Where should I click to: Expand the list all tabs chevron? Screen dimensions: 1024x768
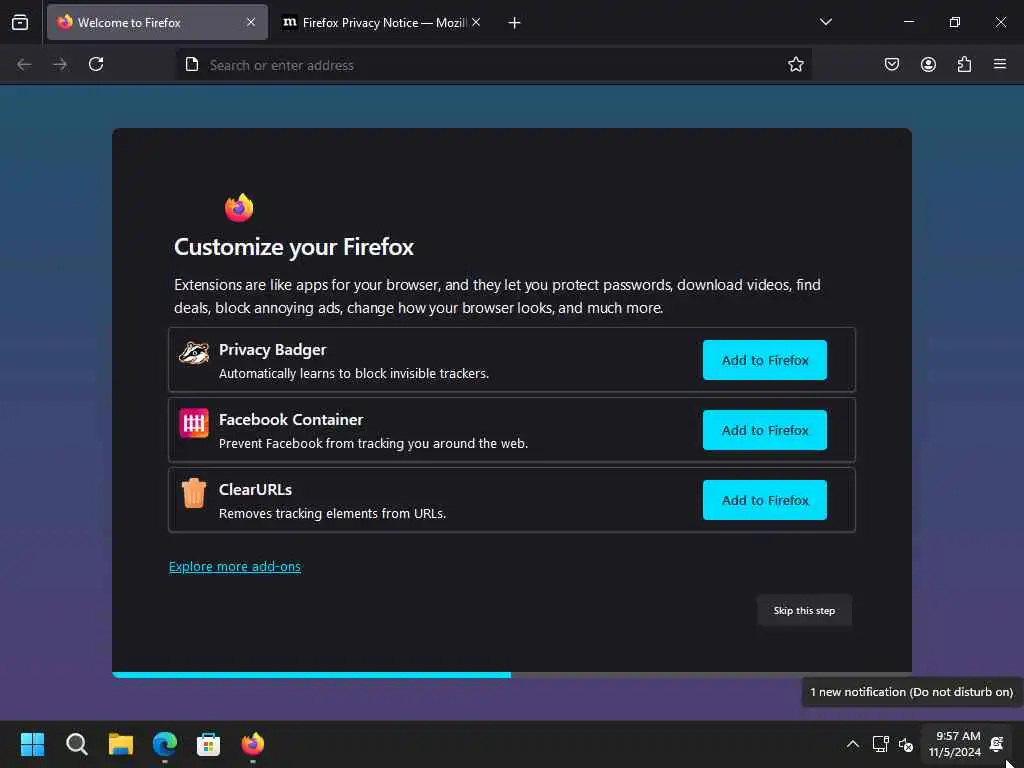tap(825, 22)
